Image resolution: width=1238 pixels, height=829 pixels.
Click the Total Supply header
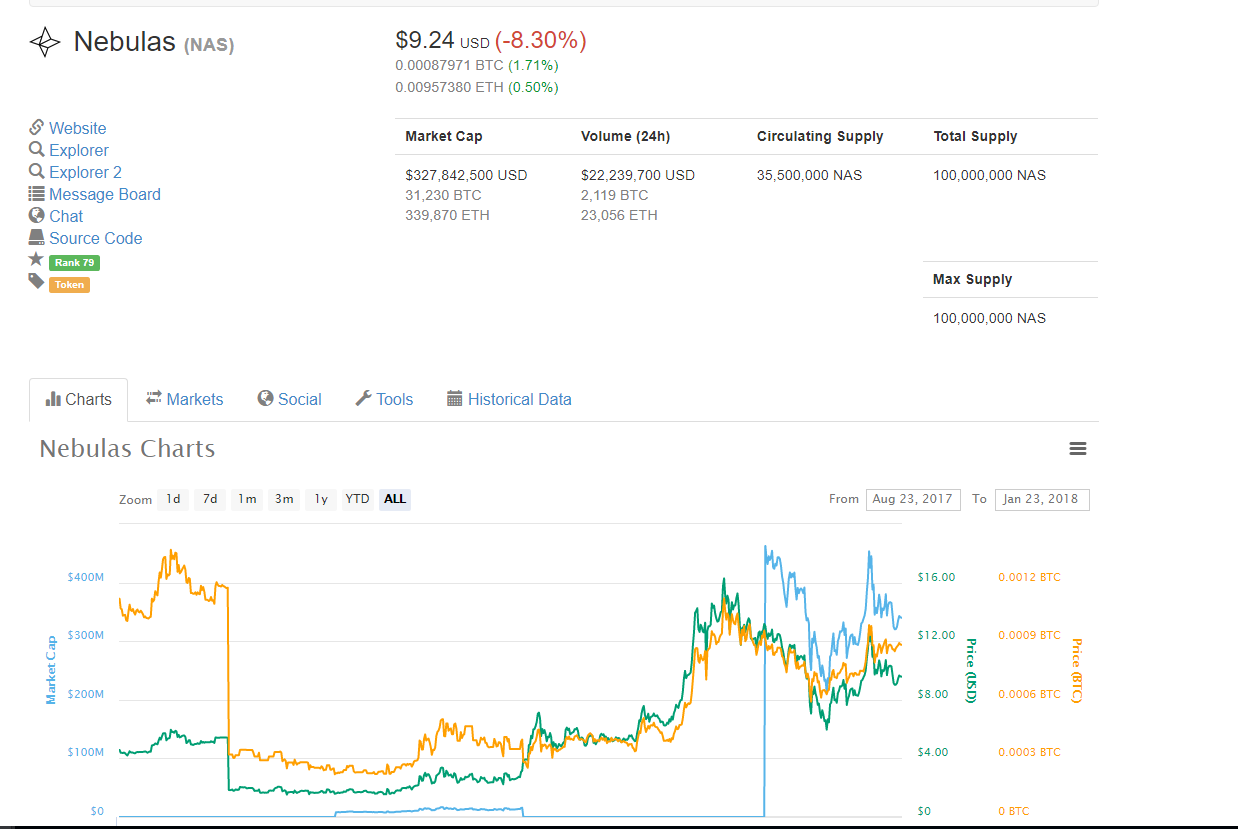(975, 136)
